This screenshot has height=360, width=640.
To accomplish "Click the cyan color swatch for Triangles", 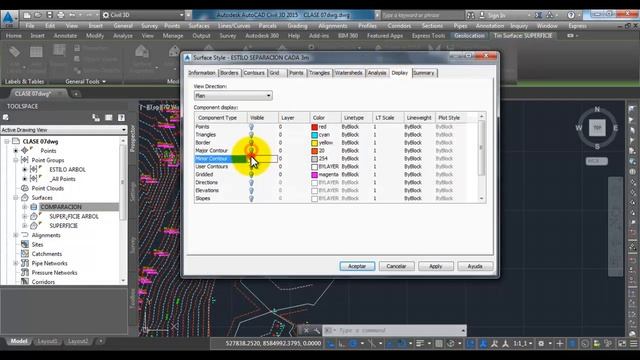I will click(x=315, y=135).
